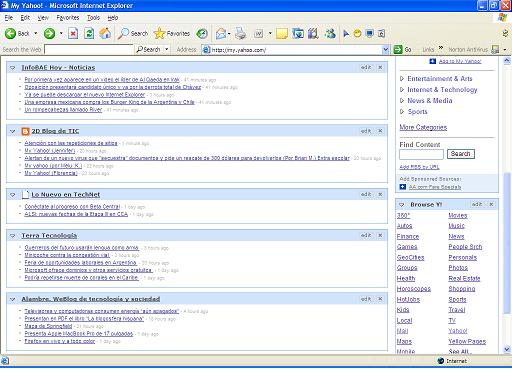Click the Blogger icon beside 2D Blog de TIC

click(x=25, y=131)
